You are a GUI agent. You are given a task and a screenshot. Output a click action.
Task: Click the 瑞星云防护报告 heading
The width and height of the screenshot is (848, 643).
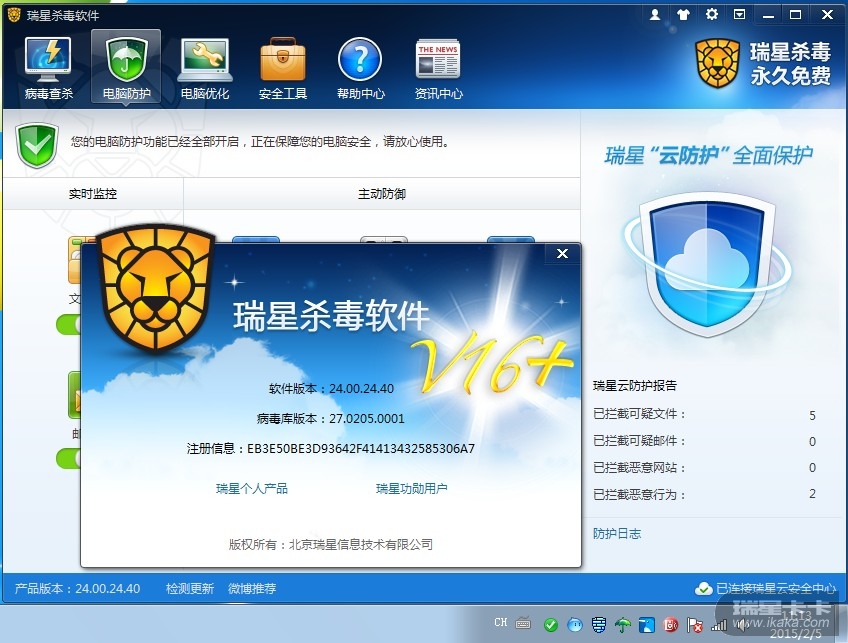[635, 386]
